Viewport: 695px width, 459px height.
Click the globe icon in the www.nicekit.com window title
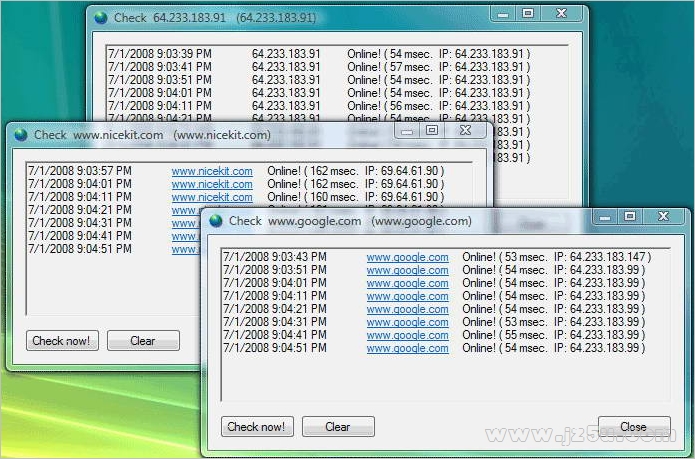pyautogui.click(x=21, y=135)
